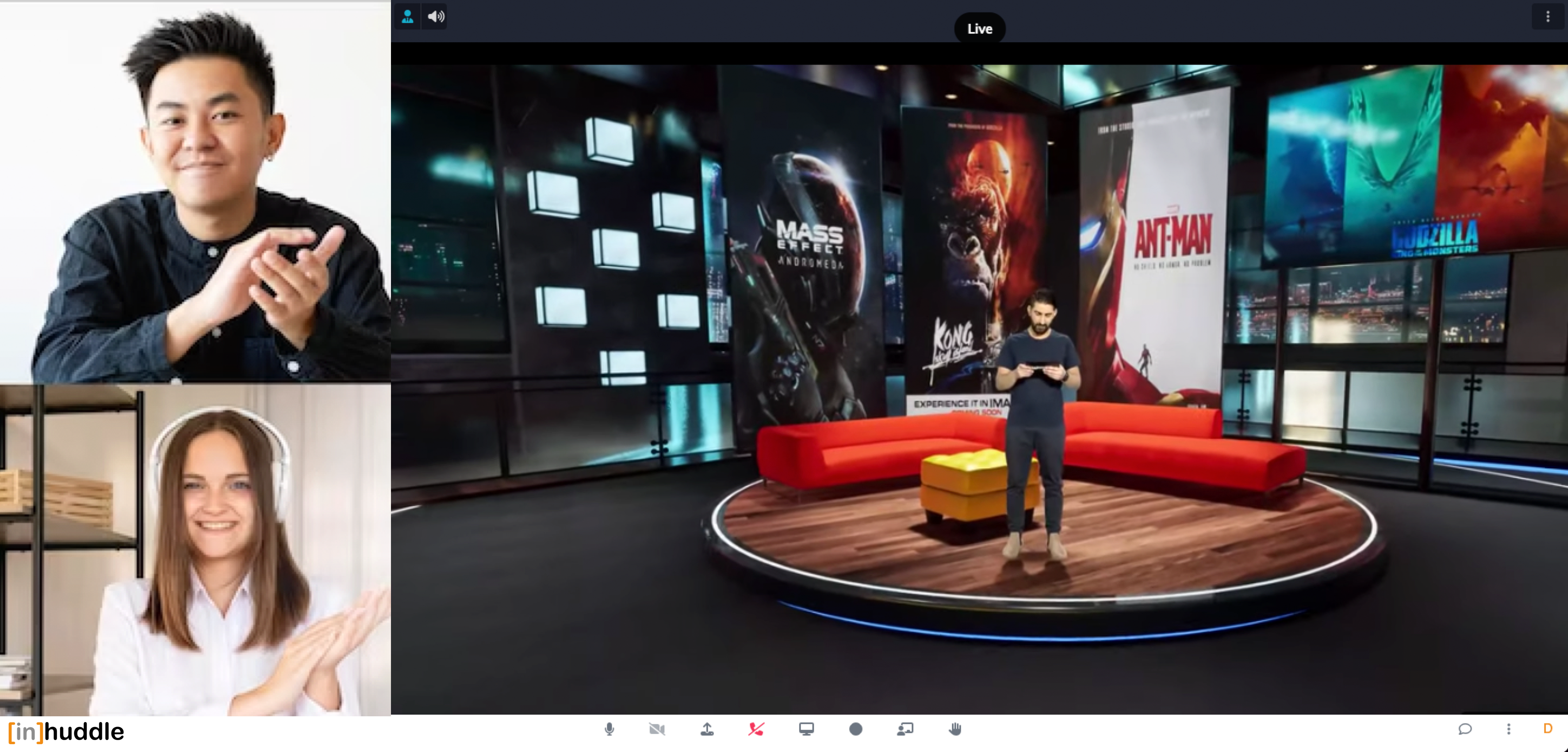Click the orange D profile avatar

tap(1548, 728)
